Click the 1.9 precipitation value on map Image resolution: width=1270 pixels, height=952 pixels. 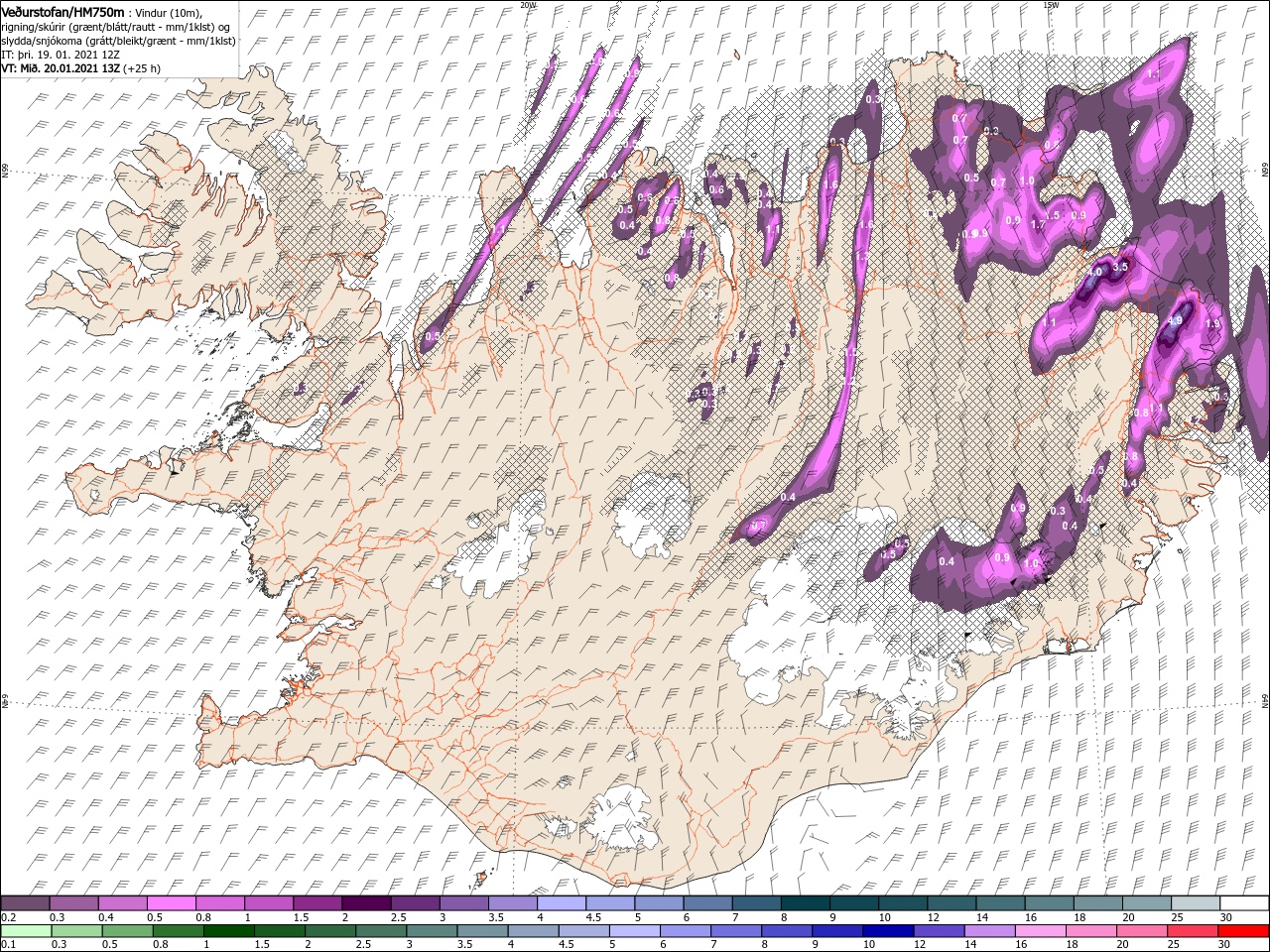1211,324
